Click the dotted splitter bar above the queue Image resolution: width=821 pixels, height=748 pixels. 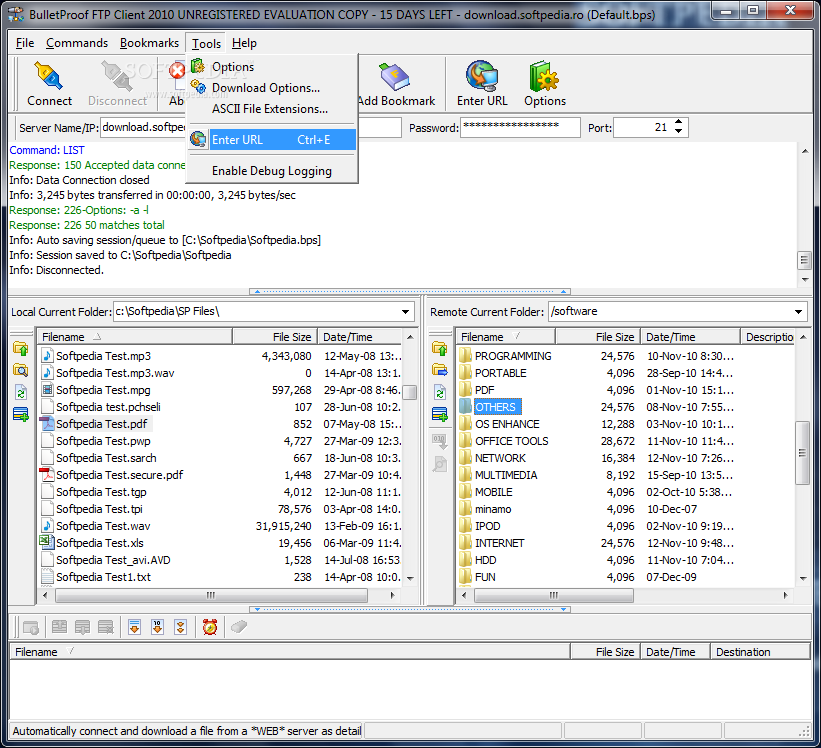(410, 609)
